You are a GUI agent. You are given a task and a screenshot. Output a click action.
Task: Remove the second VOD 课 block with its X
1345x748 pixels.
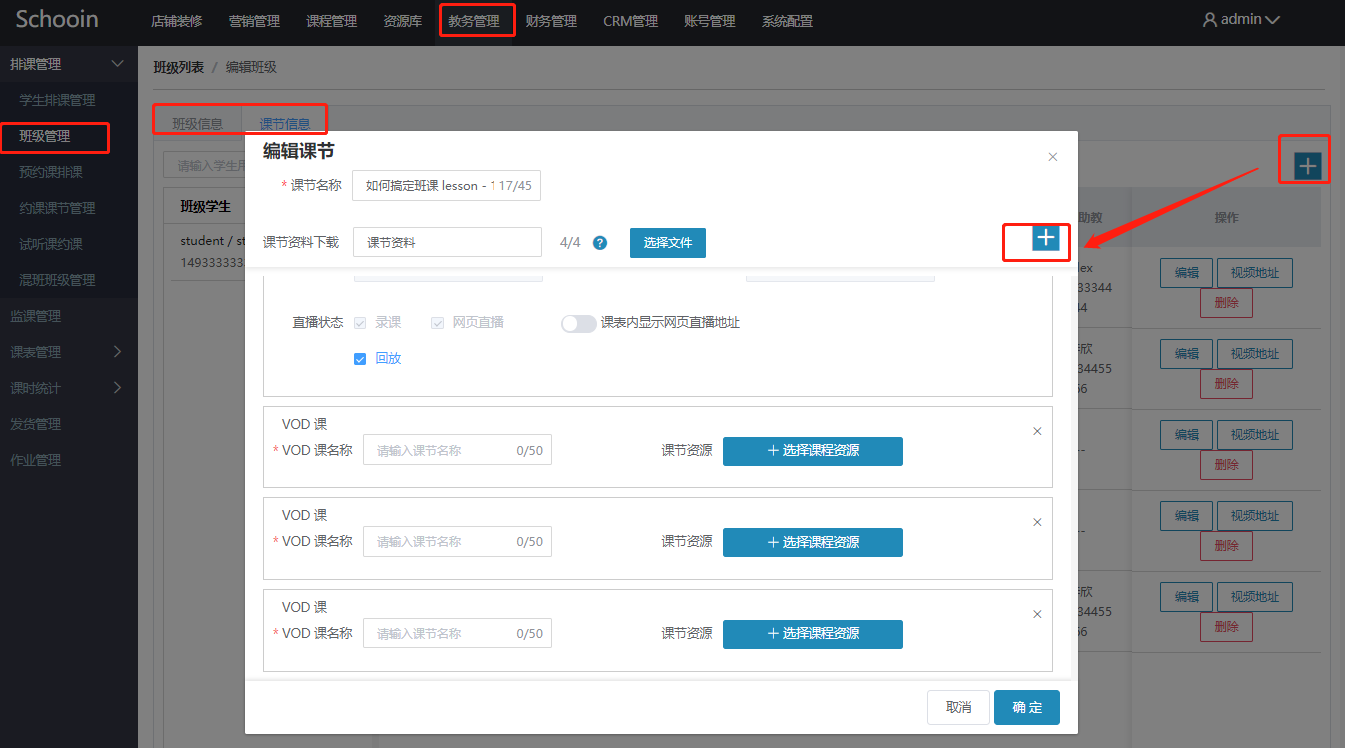[x=1037, y=522]
